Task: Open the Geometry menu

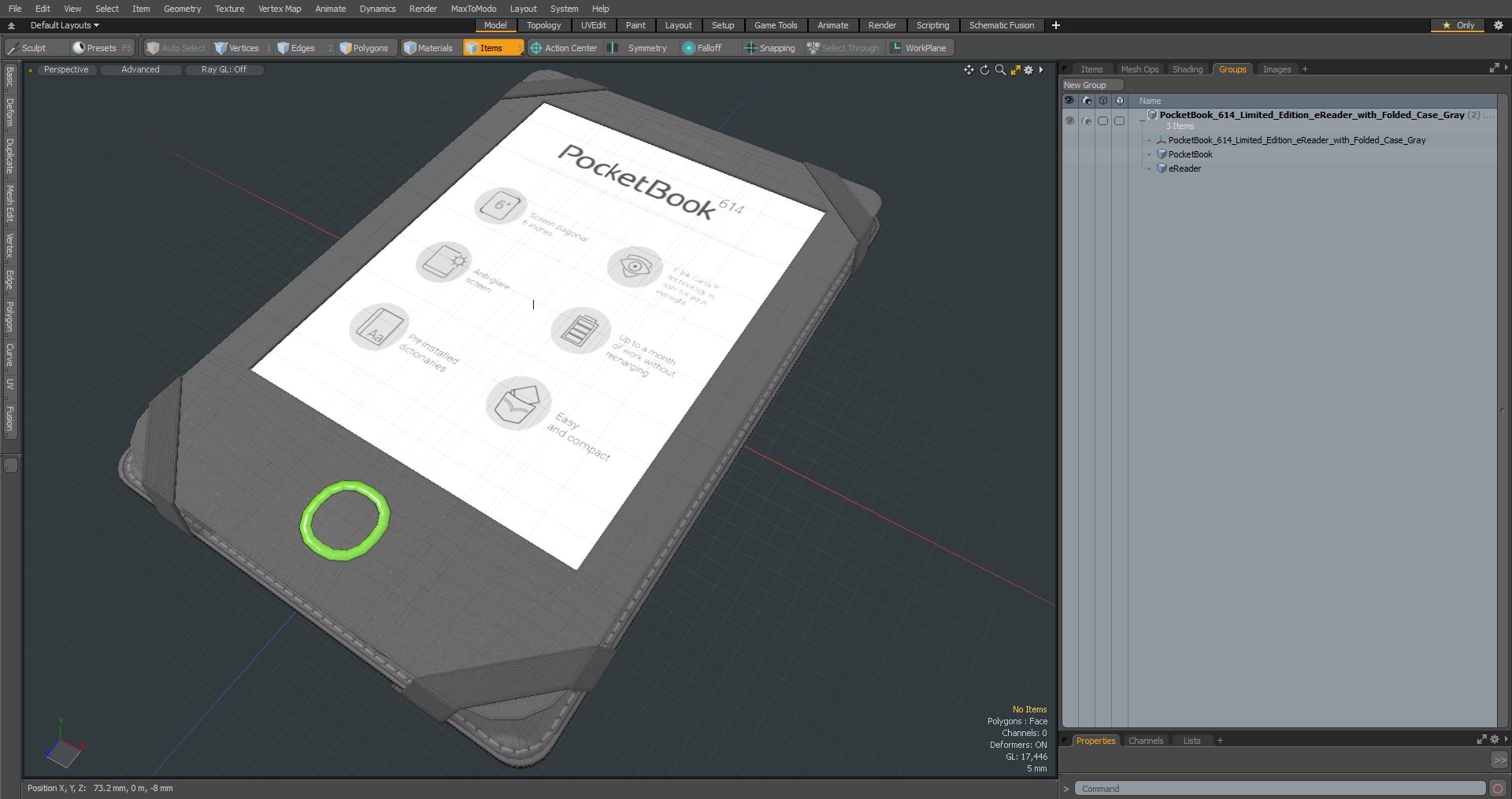Action: pyautogui.click(x=182, y=9)
